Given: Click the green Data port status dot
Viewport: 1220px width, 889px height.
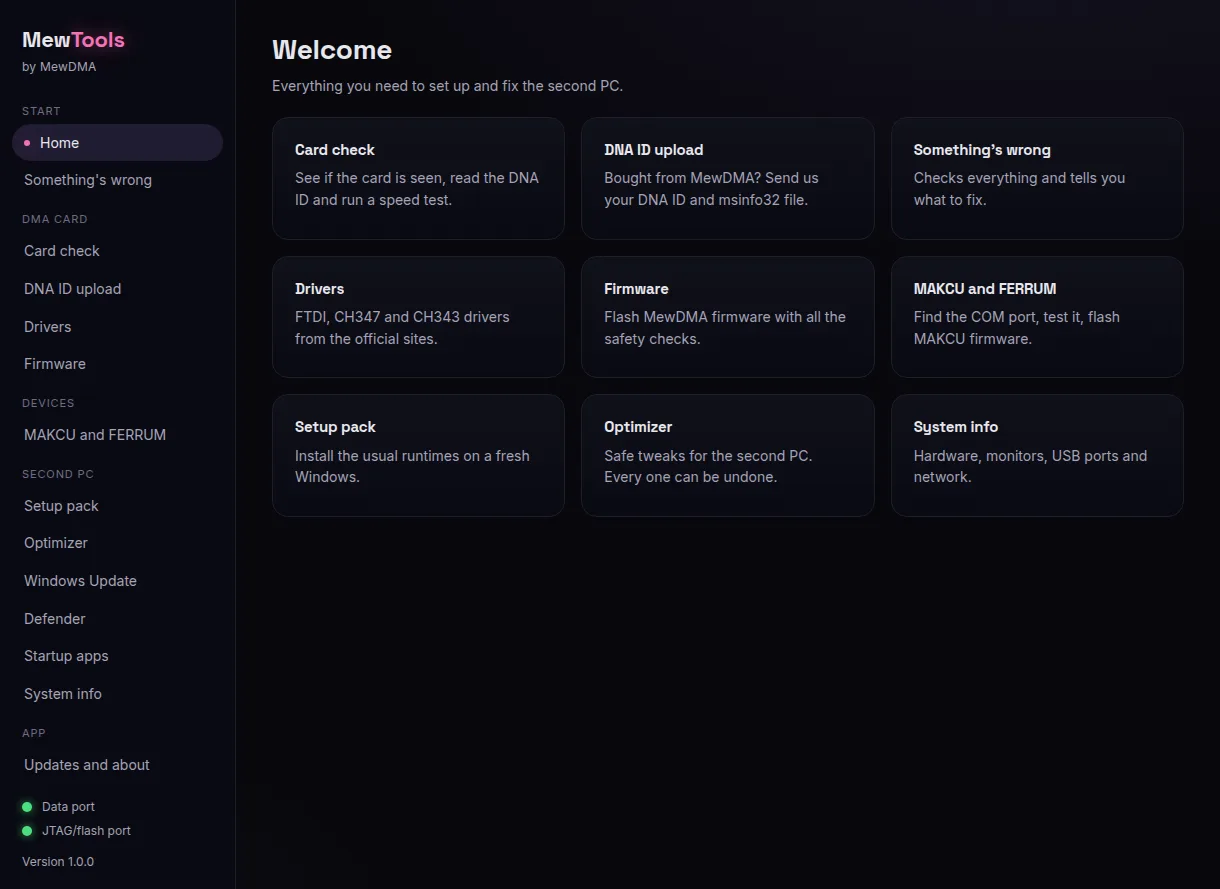Looking at the screenshot, I should click(27, 807).
